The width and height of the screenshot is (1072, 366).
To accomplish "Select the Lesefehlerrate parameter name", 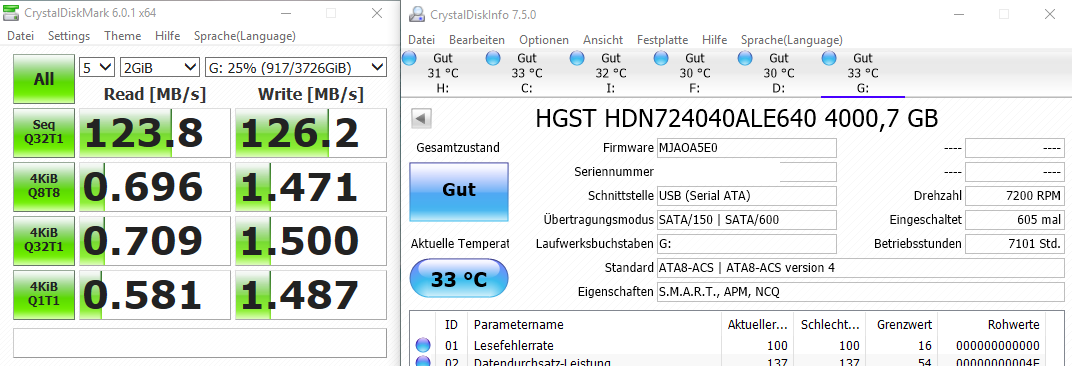I will [x=513, y=345].
